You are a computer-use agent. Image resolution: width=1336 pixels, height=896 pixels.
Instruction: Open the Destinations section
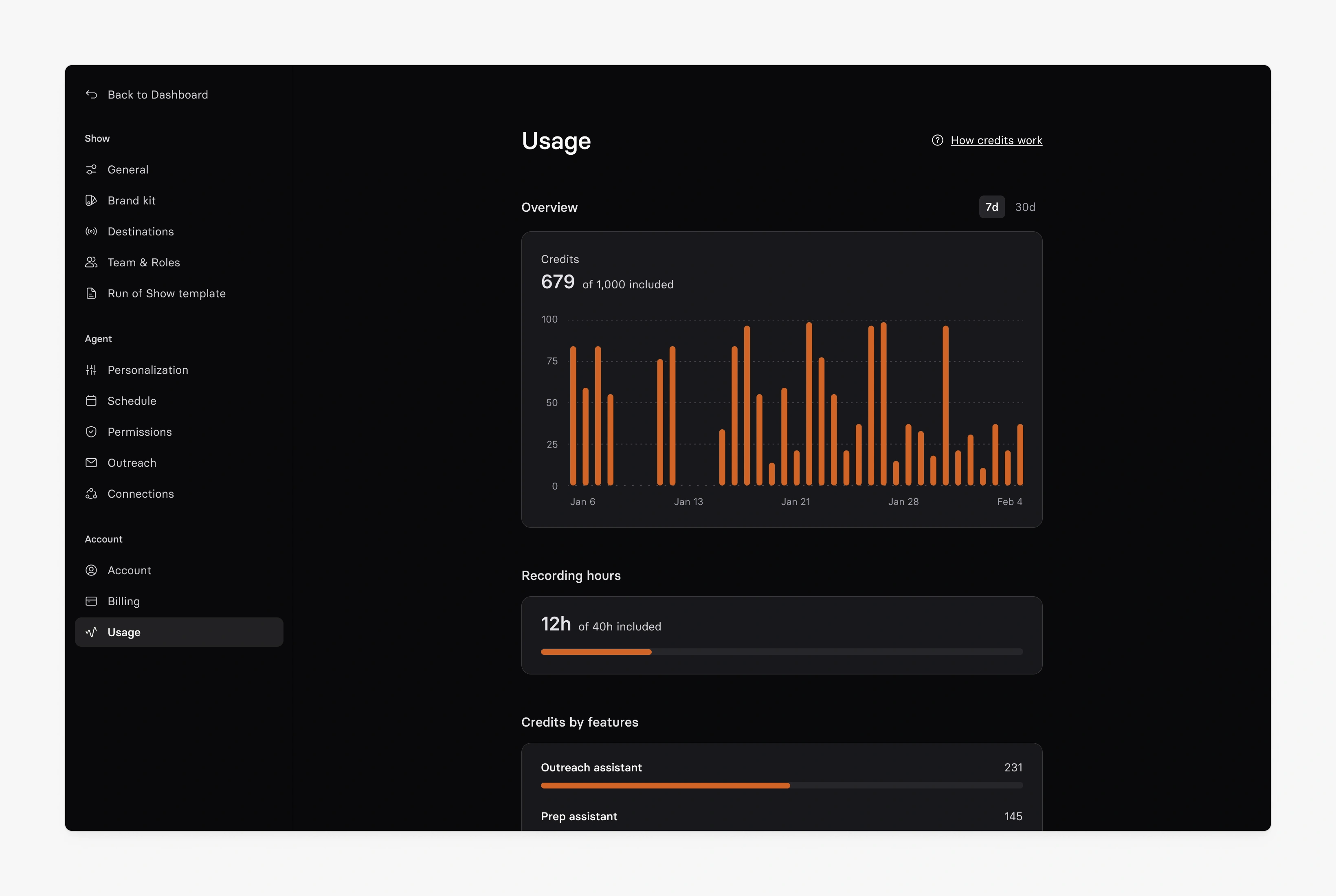tap(179, 231)
